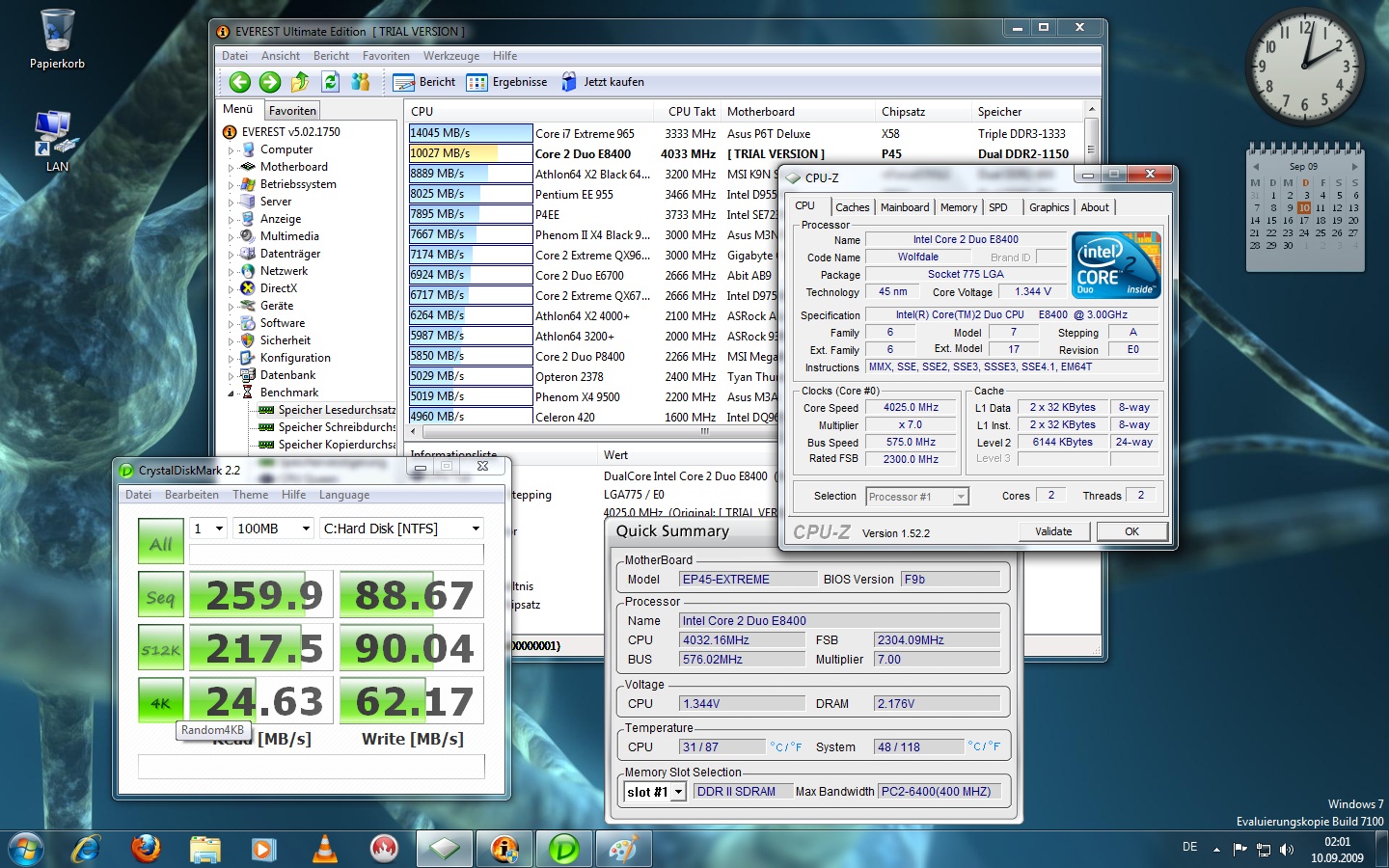Expand the Motherboard tree node

coord(231,168)
